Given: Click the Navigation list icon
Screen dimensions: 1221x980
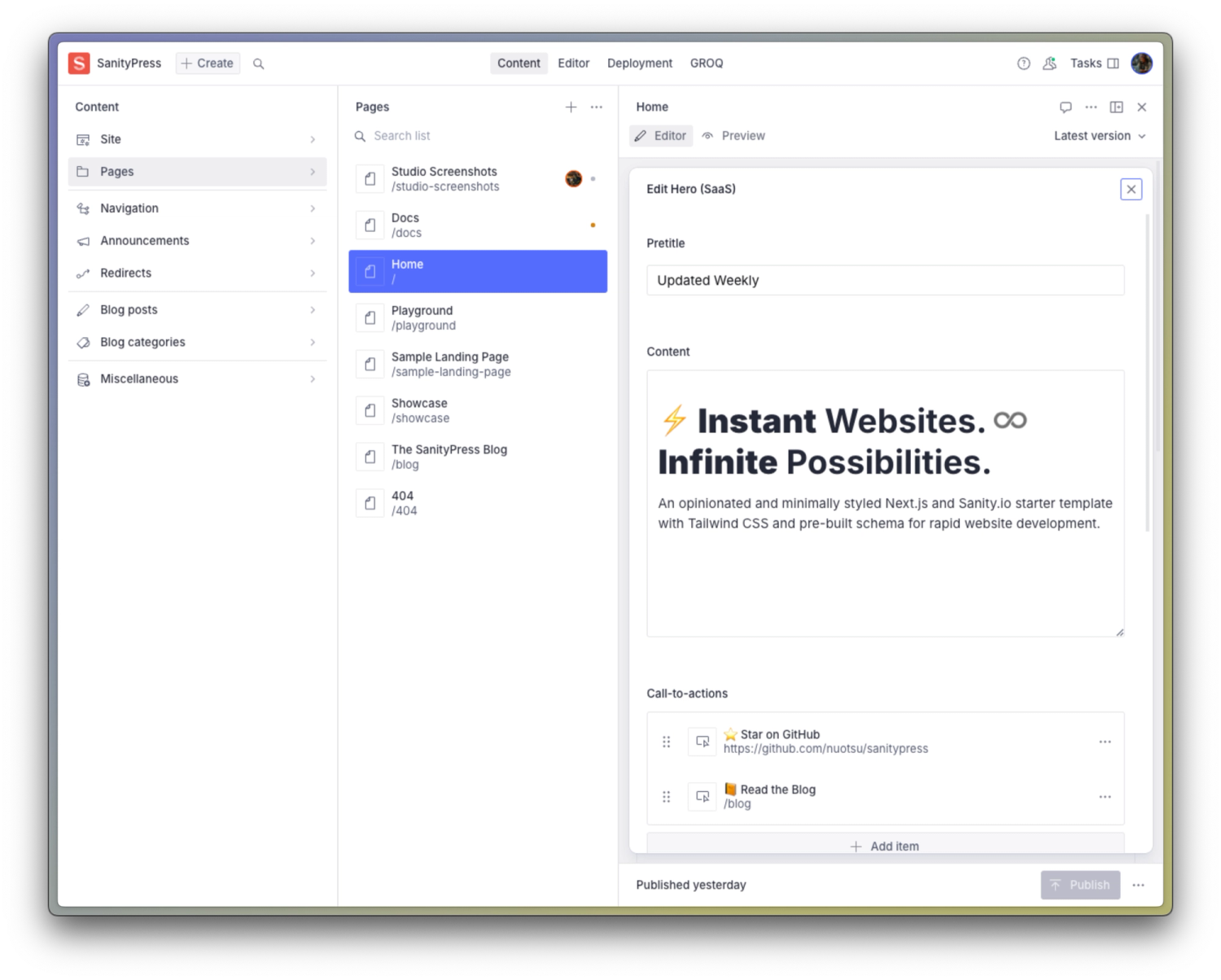Looking at the screenshot, I should click(83, 209).
